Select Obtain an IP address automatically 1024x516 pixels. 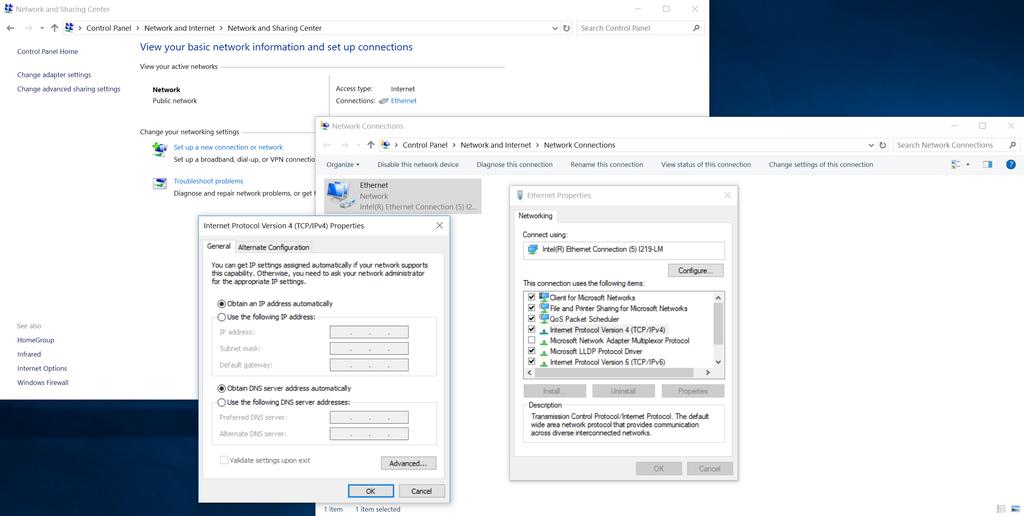pyautogui.click(x=221, y=304)
